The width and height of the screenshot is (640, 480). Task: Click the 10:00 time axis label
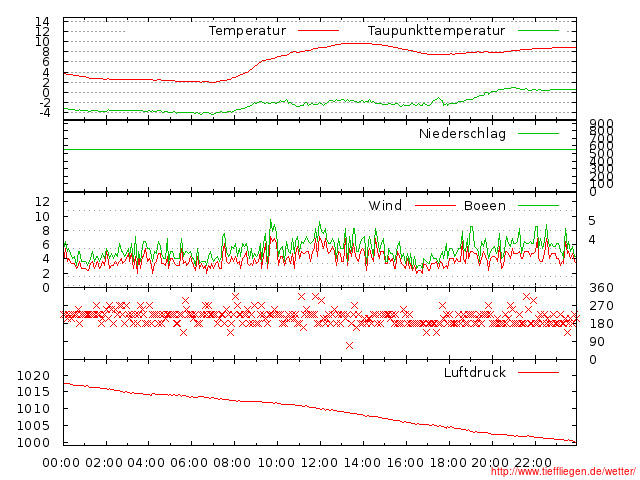coord(276,463)
